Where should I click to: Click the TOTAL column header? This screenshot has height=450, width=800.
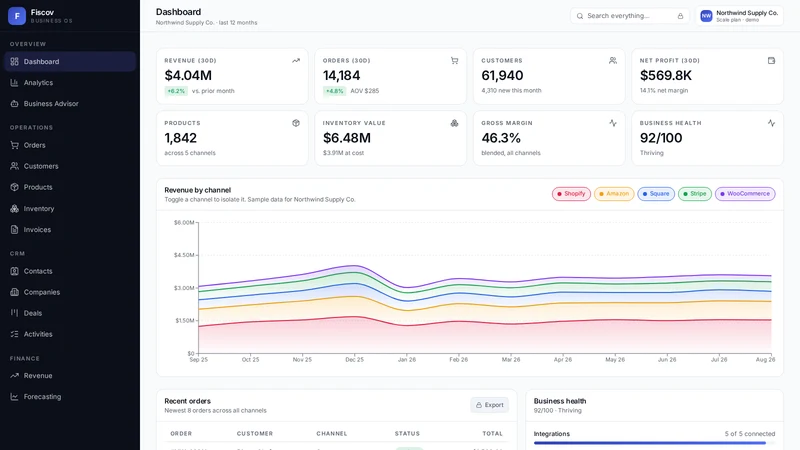(492, 434)
